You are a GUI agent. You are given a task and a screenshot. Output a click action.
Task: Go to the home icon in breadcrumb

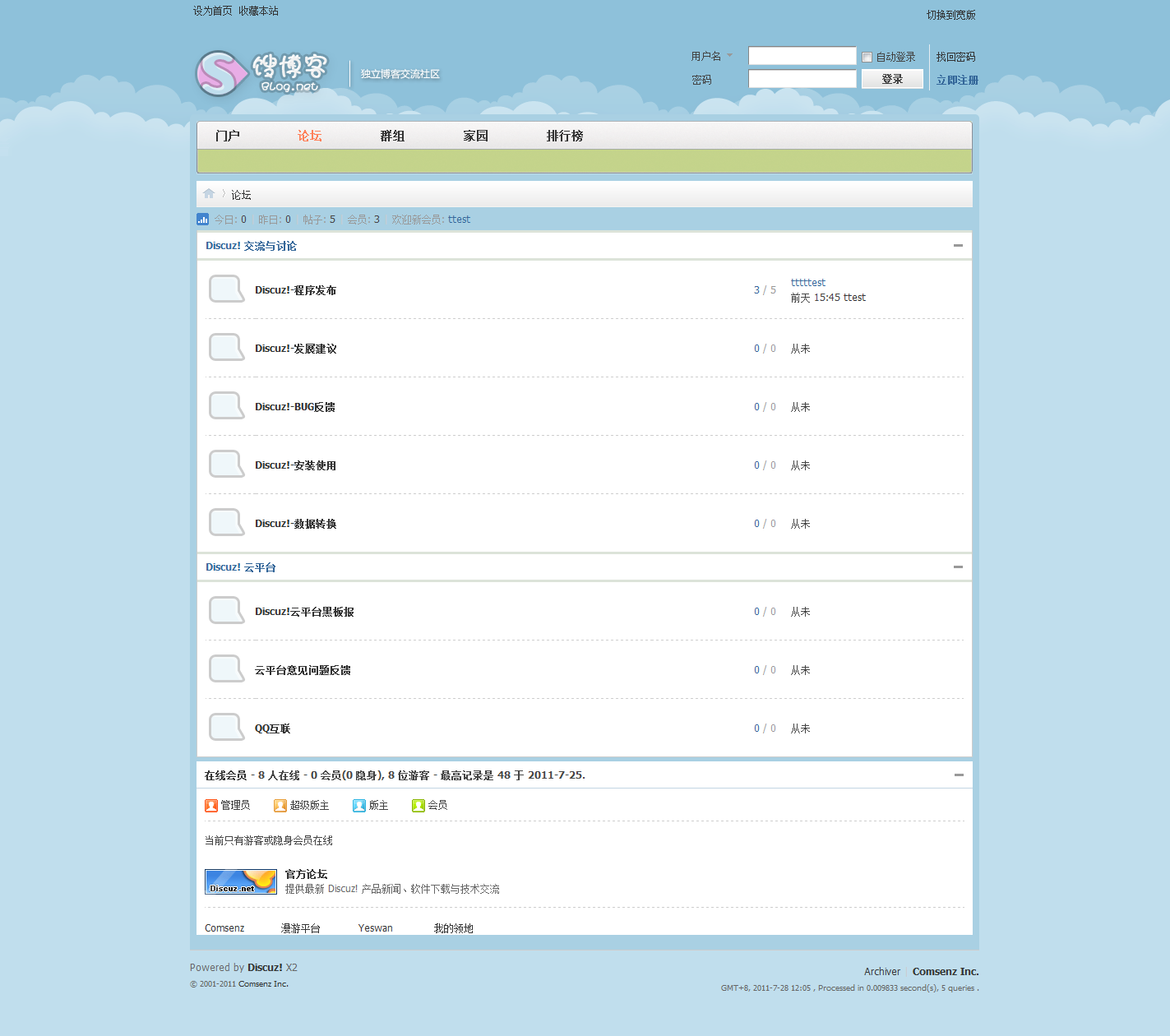click(209, 194)
